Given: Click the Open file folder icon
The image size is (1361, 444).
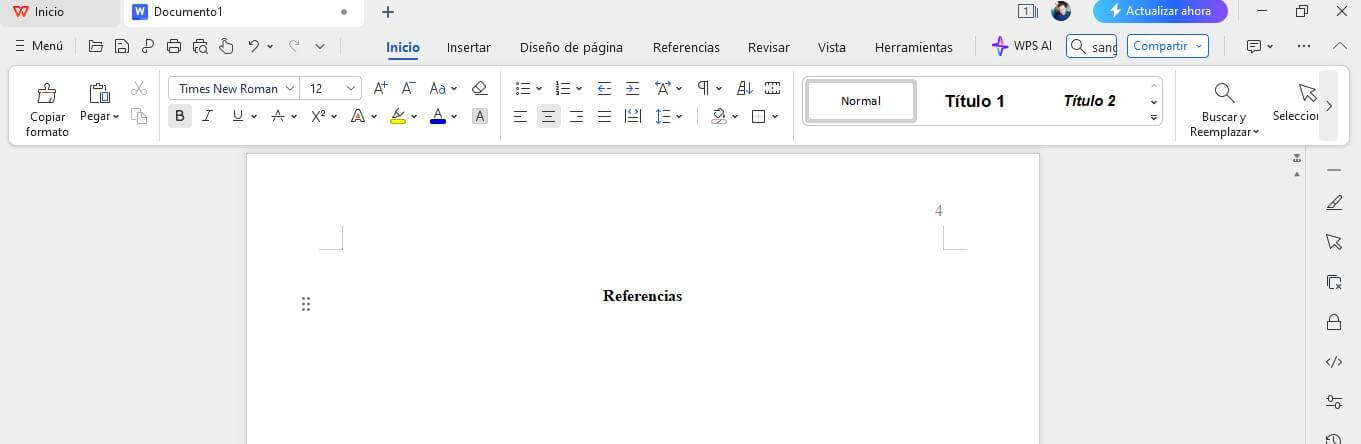Looking at the screenshot, I should [x=96, y=46].
